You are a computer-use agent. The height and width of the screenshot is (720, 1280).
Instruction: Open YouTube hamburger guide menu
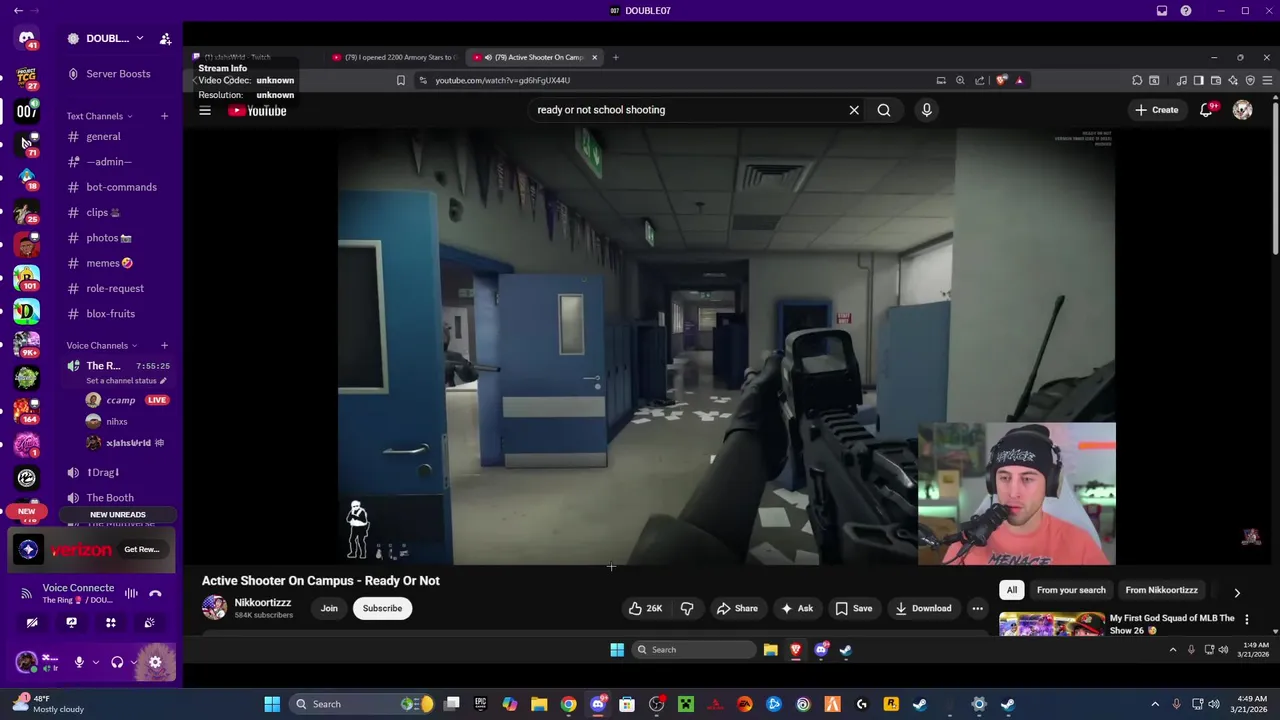coord(205,111)
